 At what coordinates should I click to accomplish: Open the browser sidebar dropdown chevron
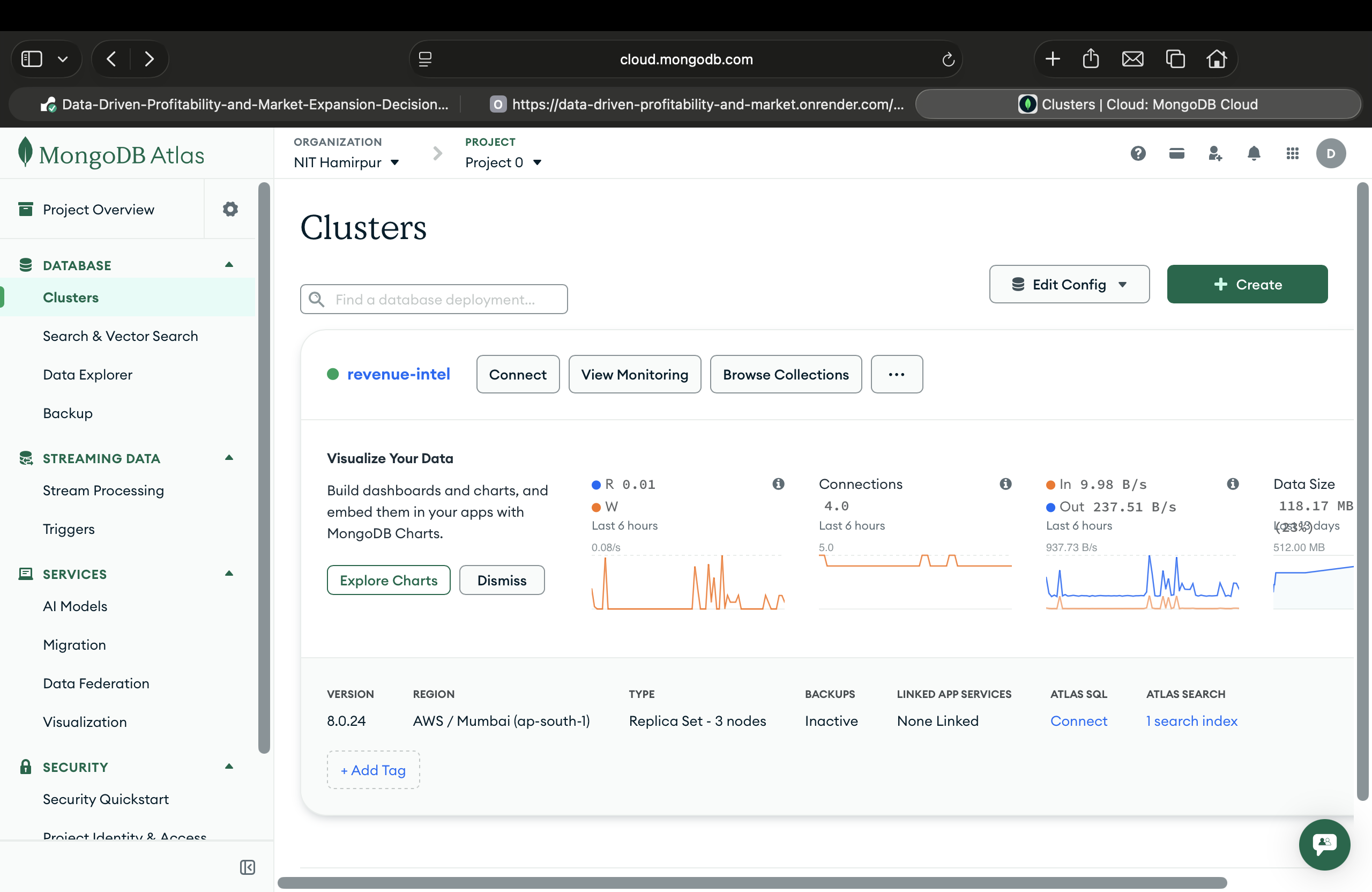coord(63,59)
